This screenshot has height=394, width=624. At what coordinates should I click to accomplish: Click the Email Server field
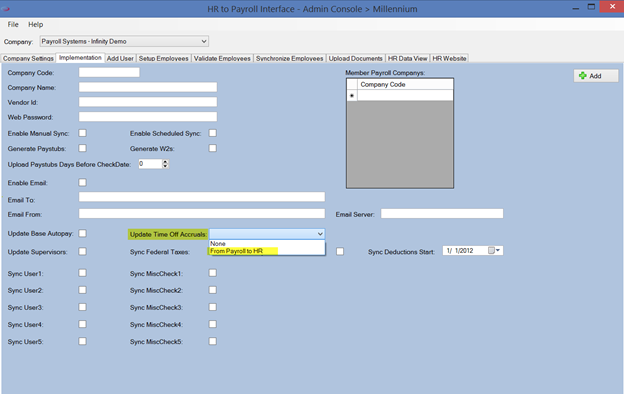point(442,213)
